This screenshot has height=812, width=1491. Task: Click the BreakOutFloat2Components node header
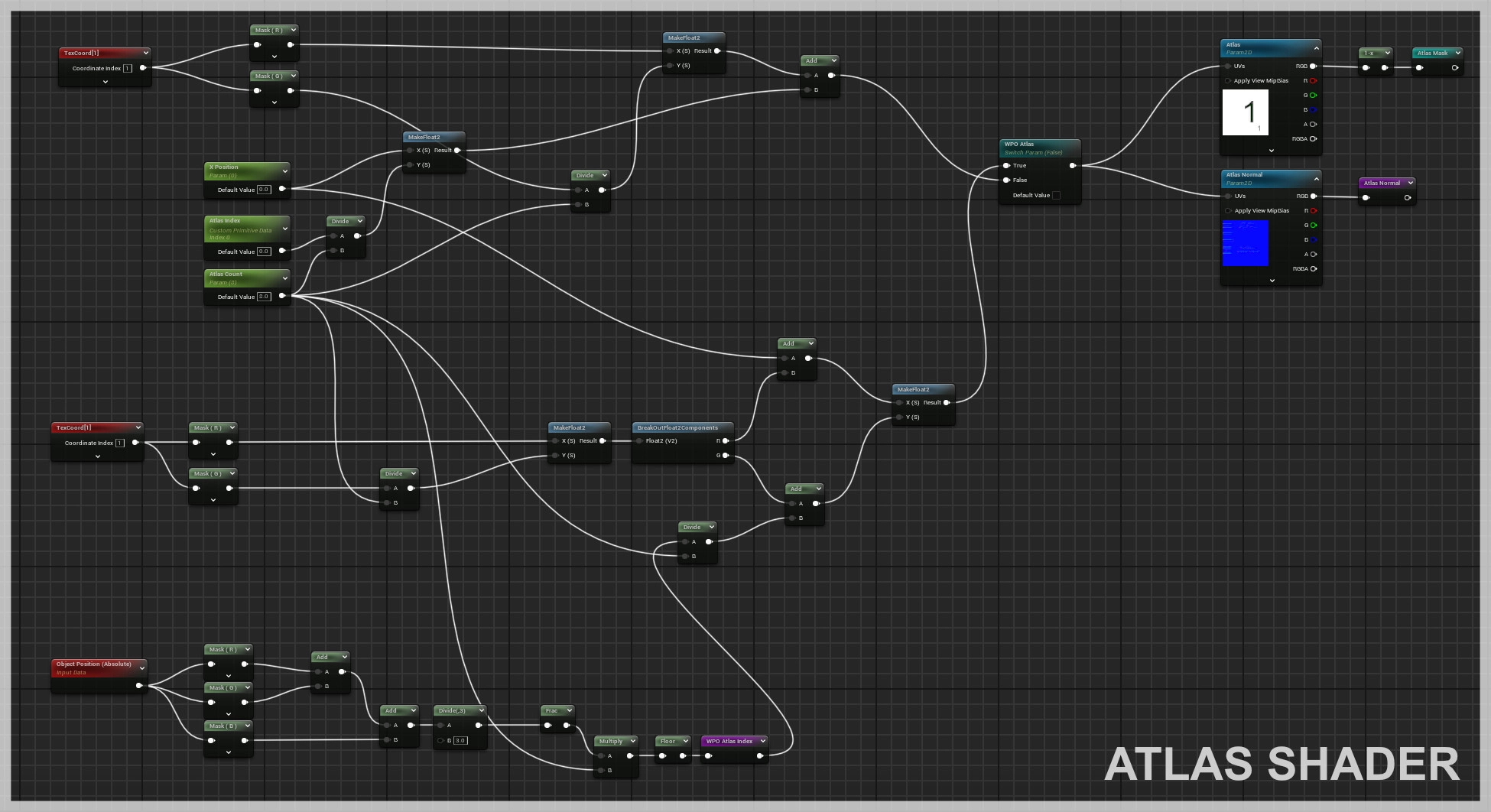coord(677,428)
